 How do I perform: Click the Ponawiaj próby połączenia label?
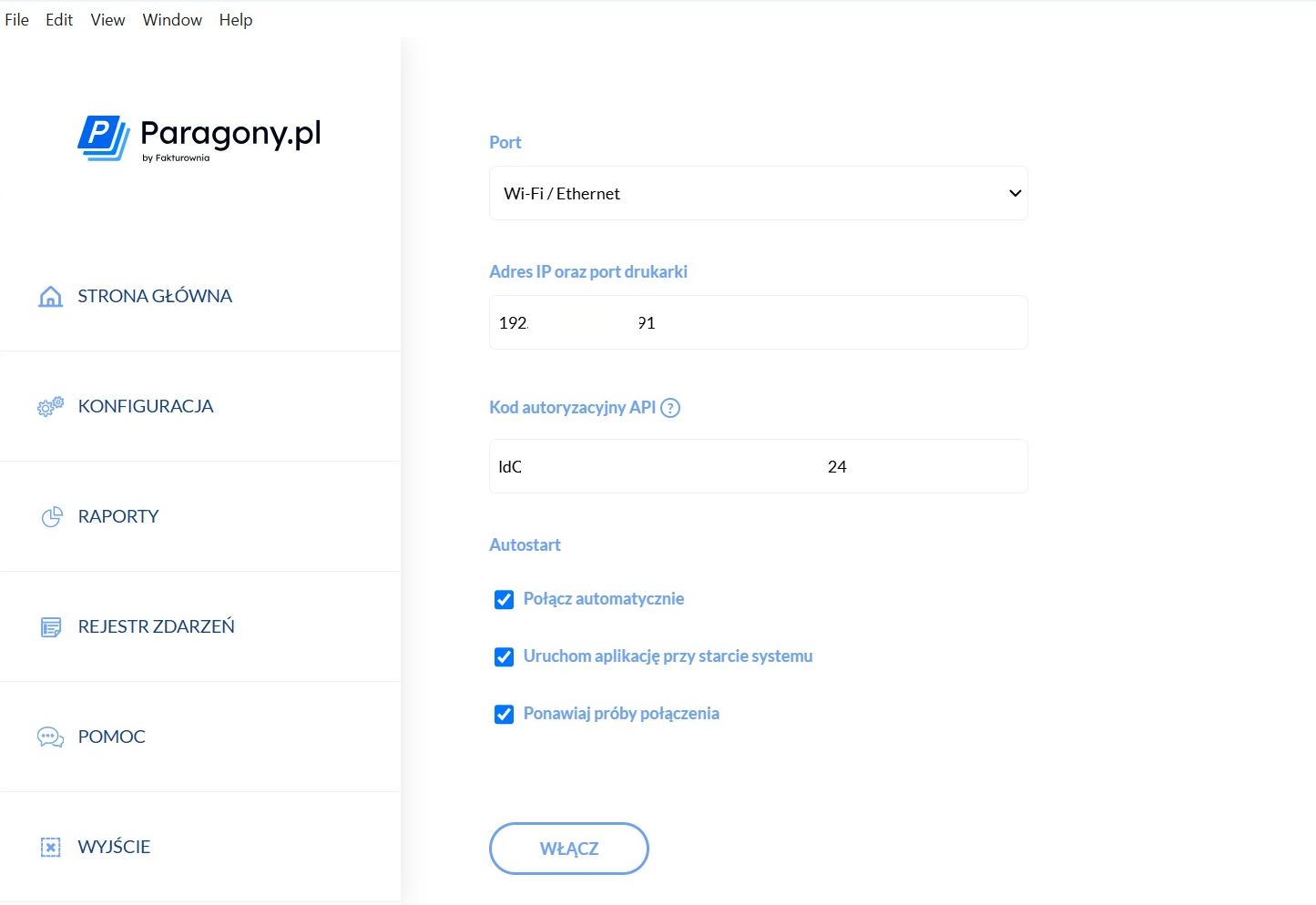click(621, 713)
